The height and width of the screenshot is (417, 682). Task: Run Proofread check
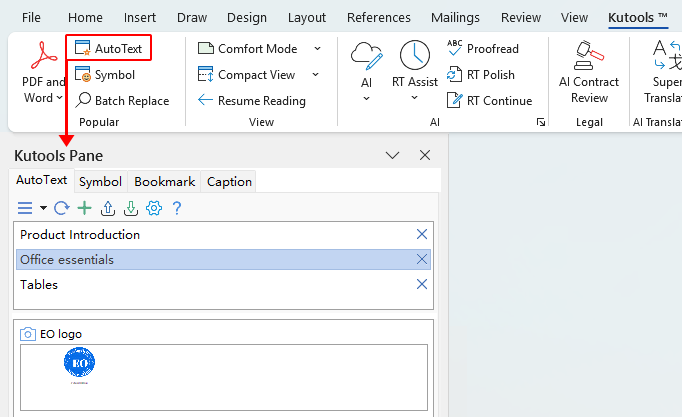click(483, 48)
